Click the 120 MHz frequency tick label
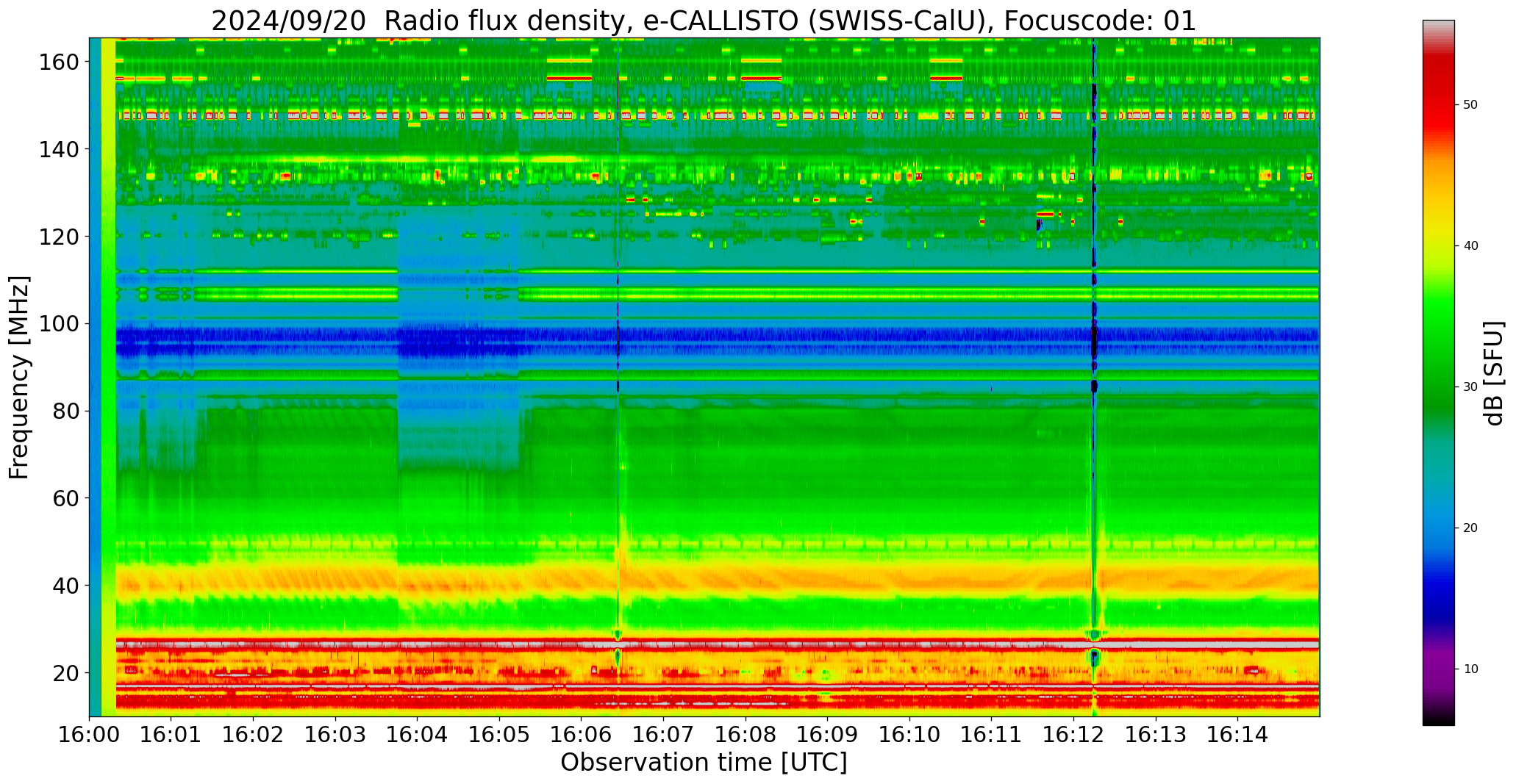The image size is (1516, 784). (59, 237)
